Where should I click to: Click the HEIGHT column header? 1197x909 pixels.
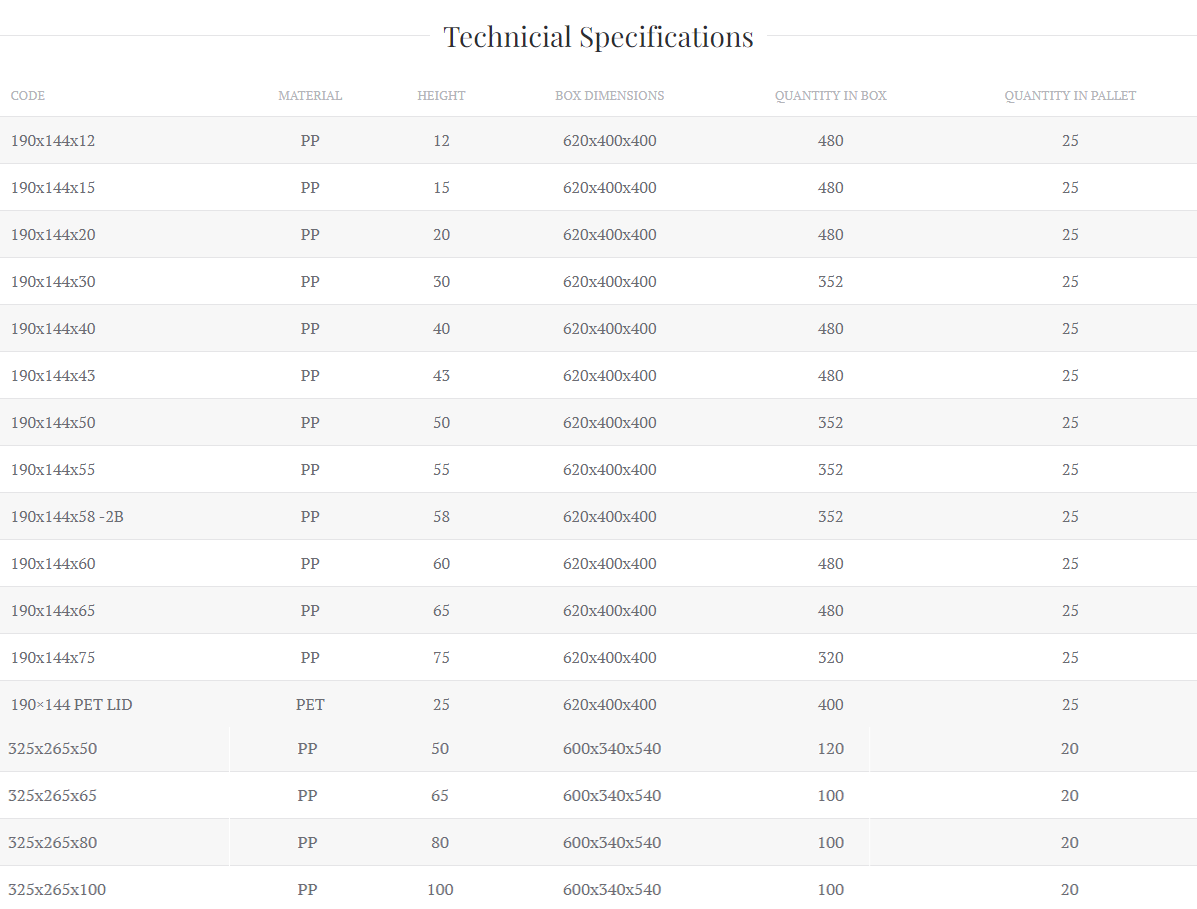click(441, 96)
